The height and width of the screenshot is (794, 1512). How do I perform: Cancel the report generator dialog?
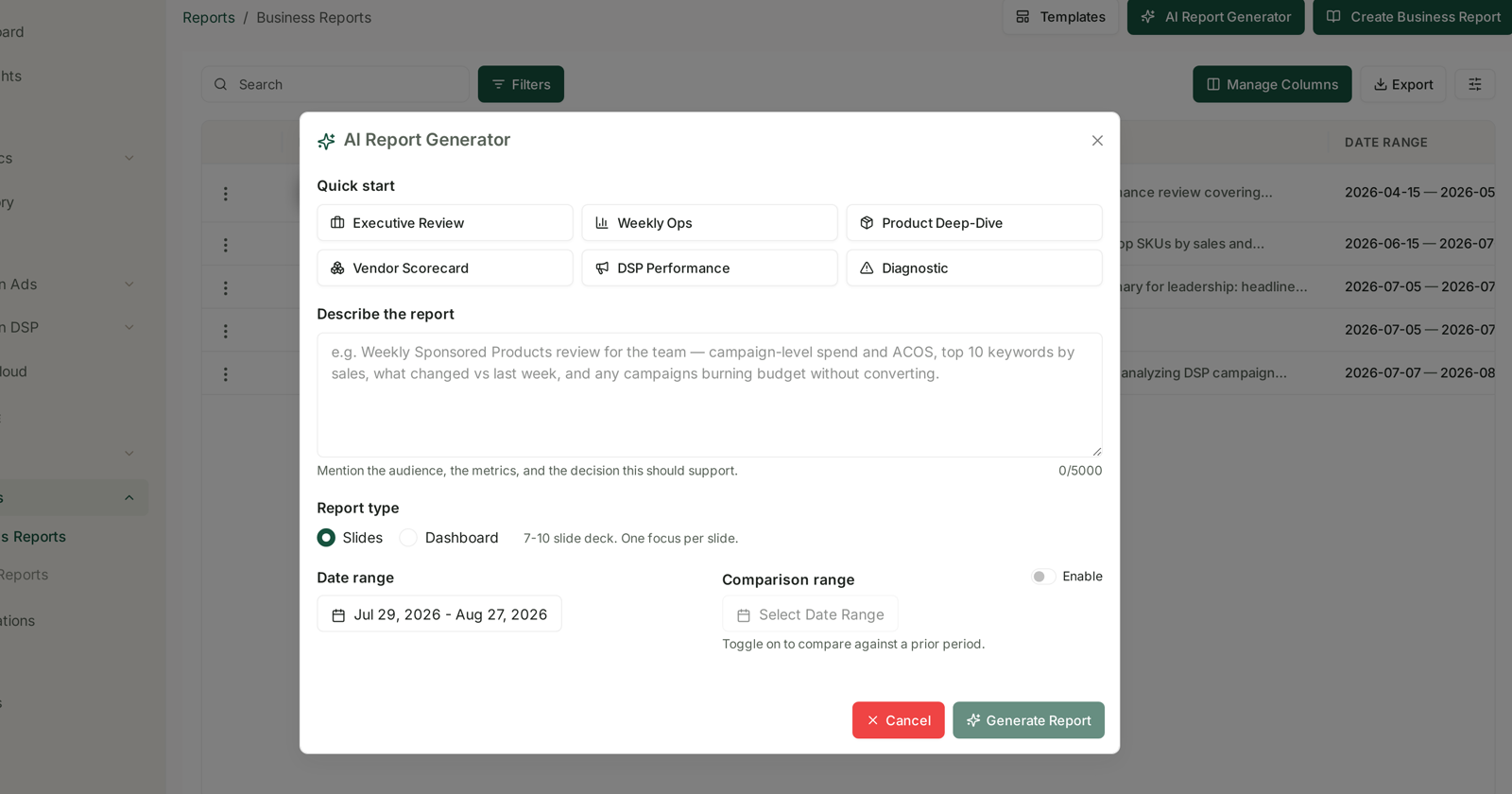tap(899, 720)
